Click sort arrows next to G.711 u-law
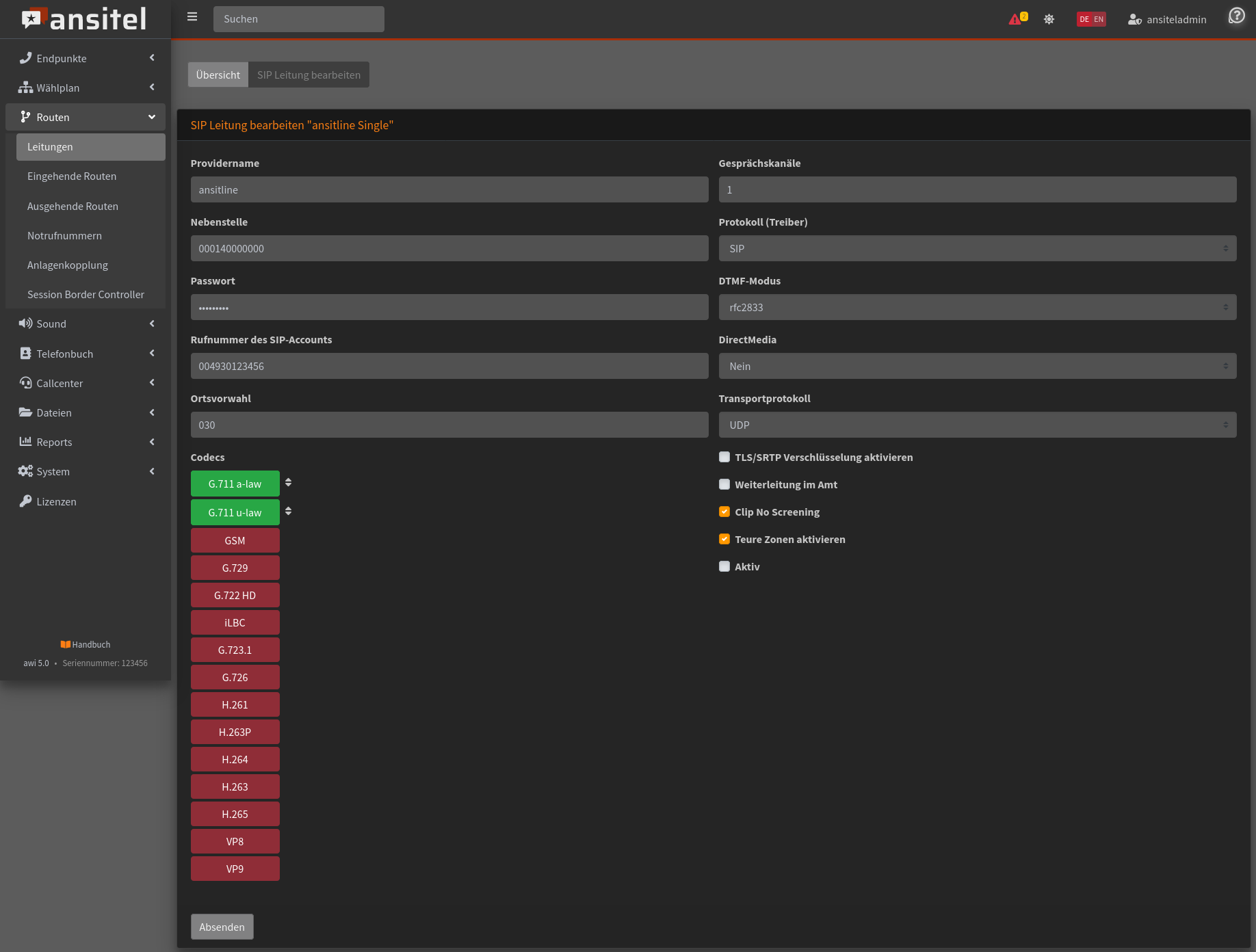This screenshot has height=952, width=1256. (x=288, y=512)
